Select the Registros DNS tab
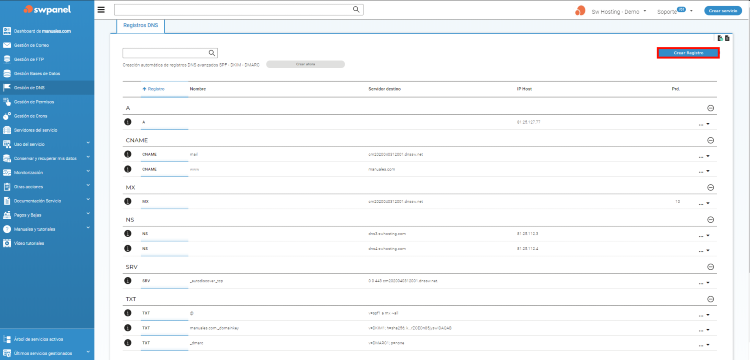The width and height of the screenshot is (750, 360). coord(141,26)
